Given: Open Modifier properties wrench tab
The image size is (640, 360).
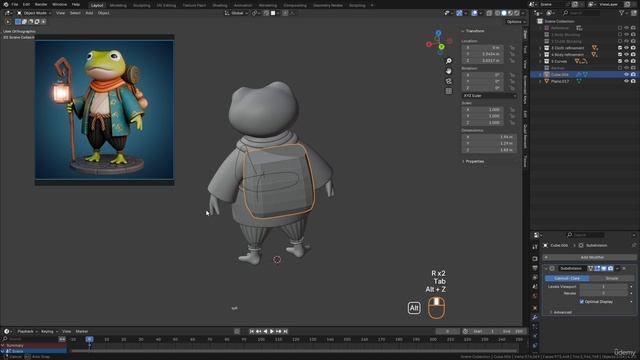Looking at the screenshot, I should tap(535, 317).
